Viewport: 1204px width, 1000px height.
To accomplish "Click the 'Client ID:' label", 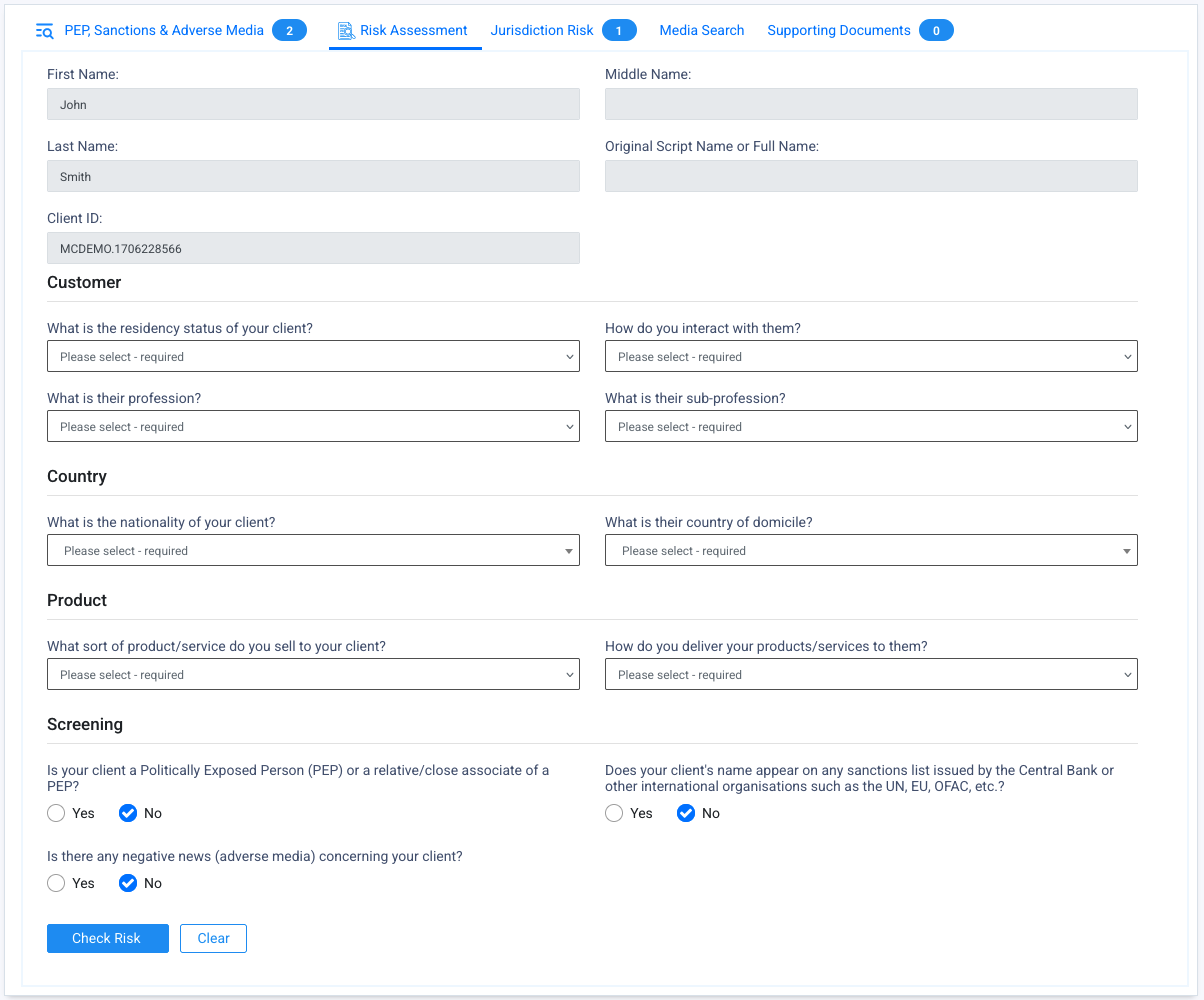I will (x=75, y=218).
